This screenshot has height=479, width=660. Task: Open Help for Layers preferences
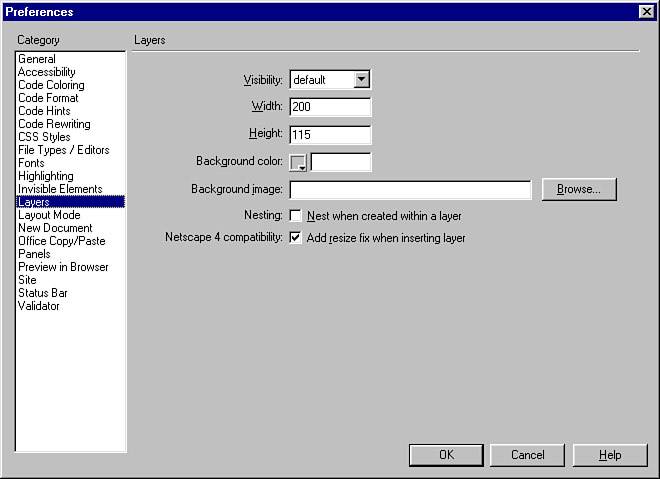click(610, 455)
